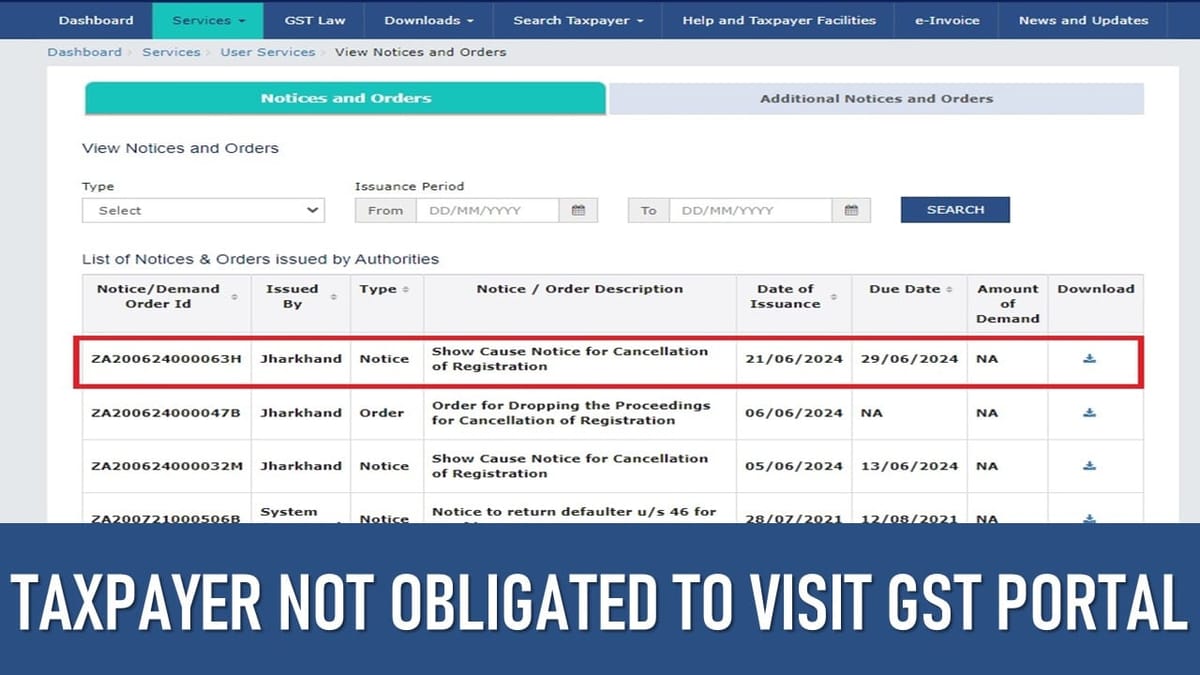Open the Search Taxpayer menu

tap(576, 19)
